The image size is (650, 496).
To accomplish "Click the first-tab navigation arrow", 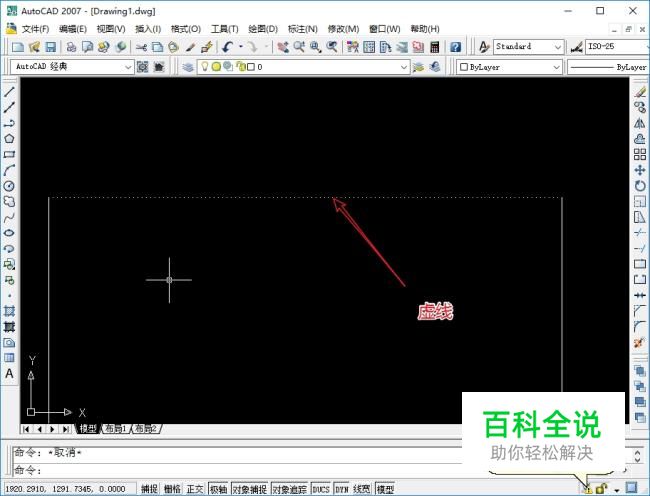I will click(26, 429).
